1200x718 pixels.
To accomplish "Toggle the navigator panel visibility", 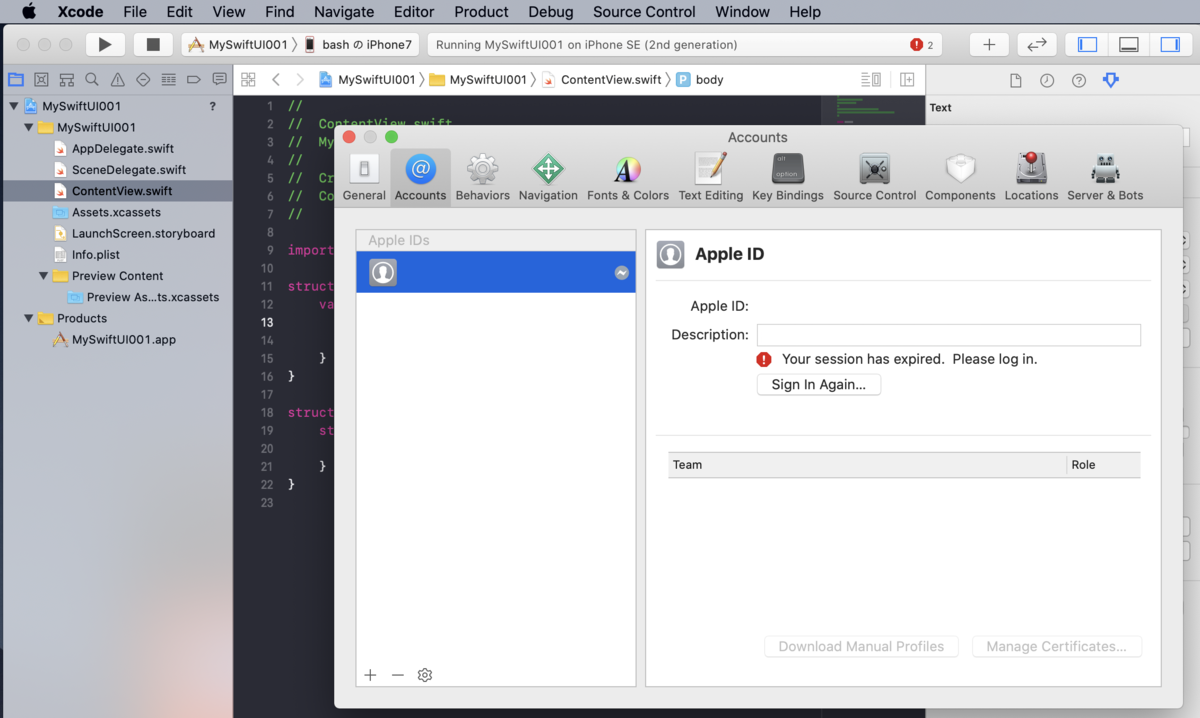I will [x=1088, y=44].
